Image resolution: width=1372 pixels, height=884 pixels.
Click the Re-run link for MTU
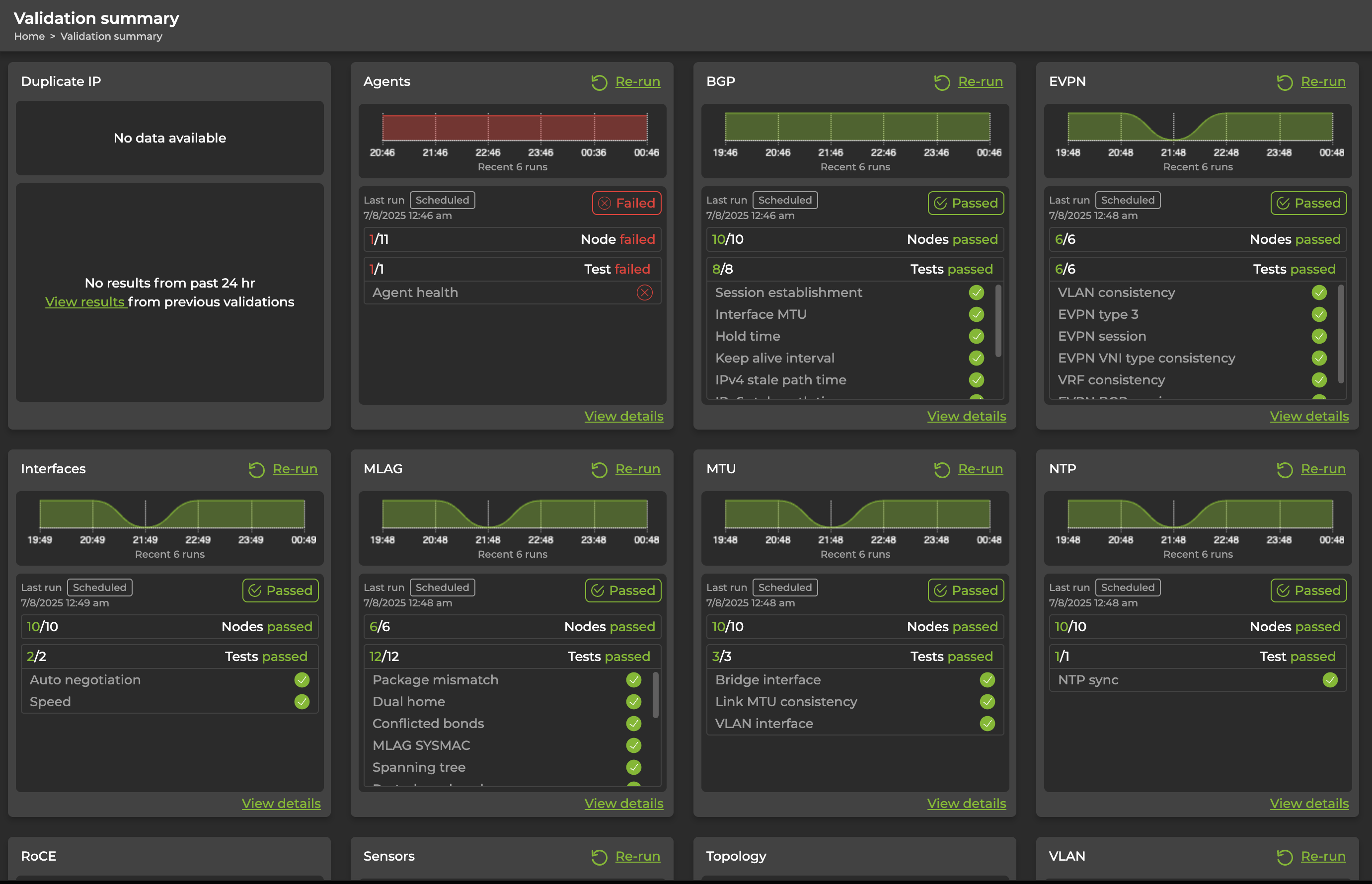coord(980,469)
